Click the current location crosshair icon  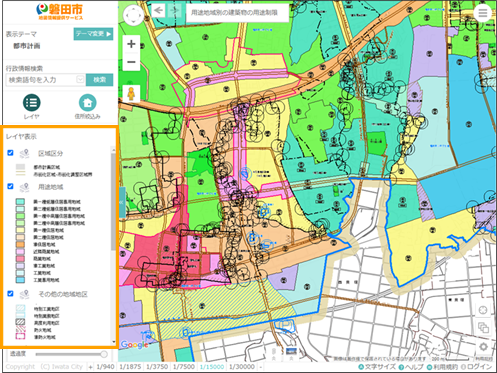pyautogui.click(x=483, y=310)
